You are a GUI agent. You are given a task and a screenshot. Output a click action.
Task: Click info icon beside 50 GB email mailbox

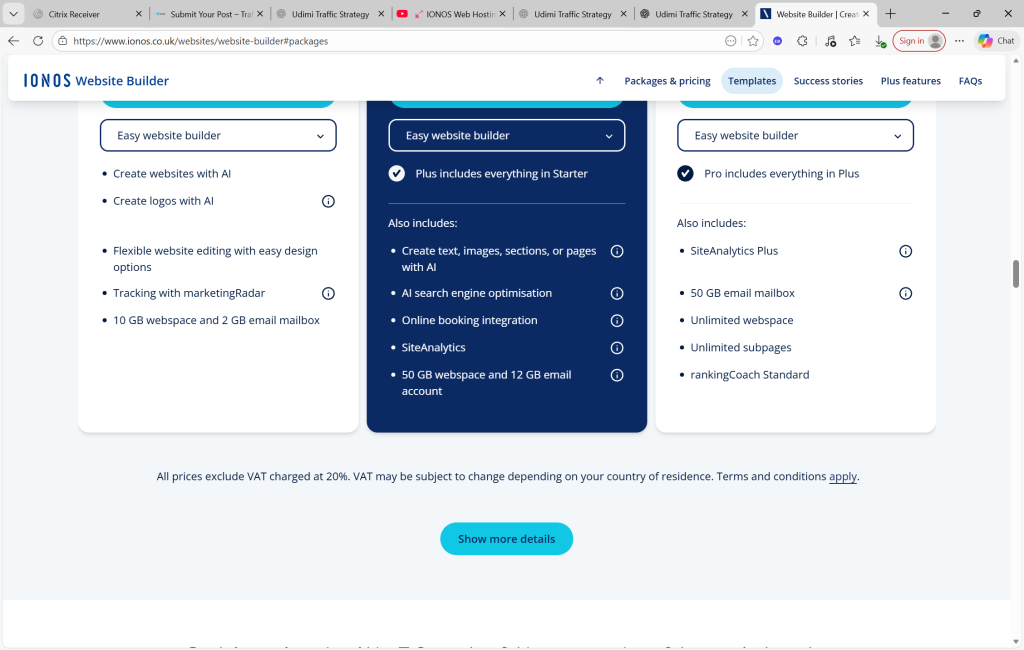(905, 294)
